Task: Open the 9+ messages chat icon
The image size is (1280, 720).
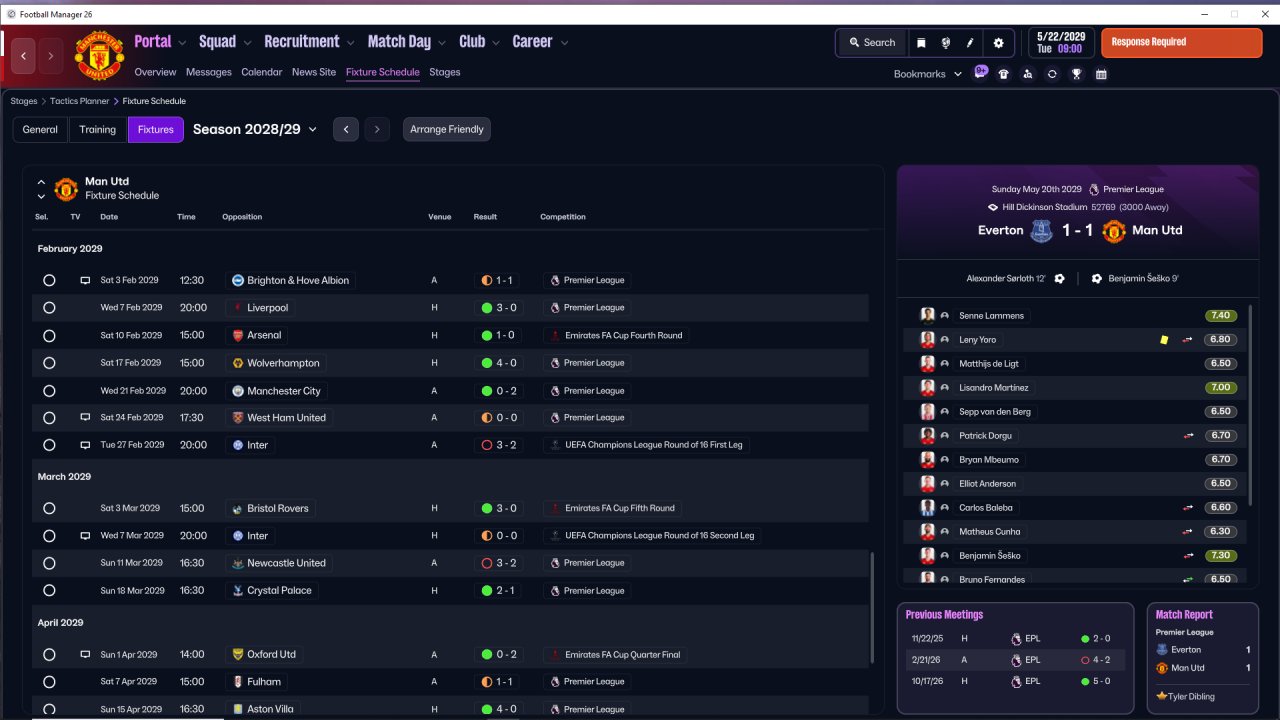Action: point(981,73)
